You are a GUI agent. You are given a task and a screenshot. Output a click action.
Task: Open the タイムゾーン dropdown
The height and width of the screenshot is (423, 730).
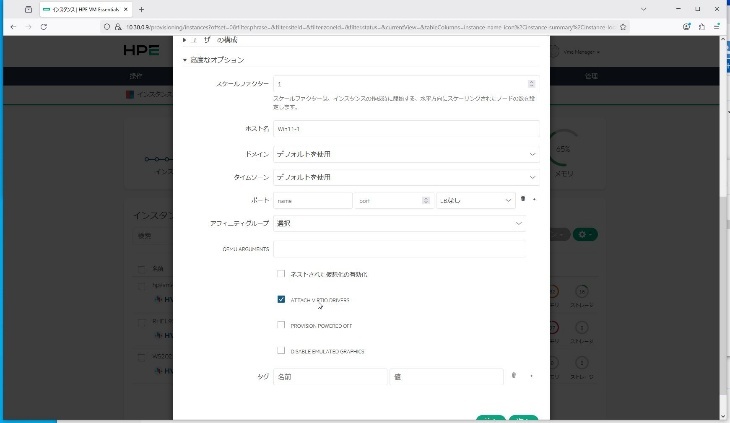pos(405,177)
